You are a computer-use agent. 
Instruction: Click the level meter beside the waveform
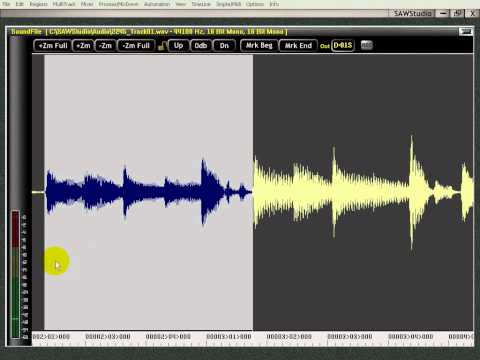click(15, 274)
